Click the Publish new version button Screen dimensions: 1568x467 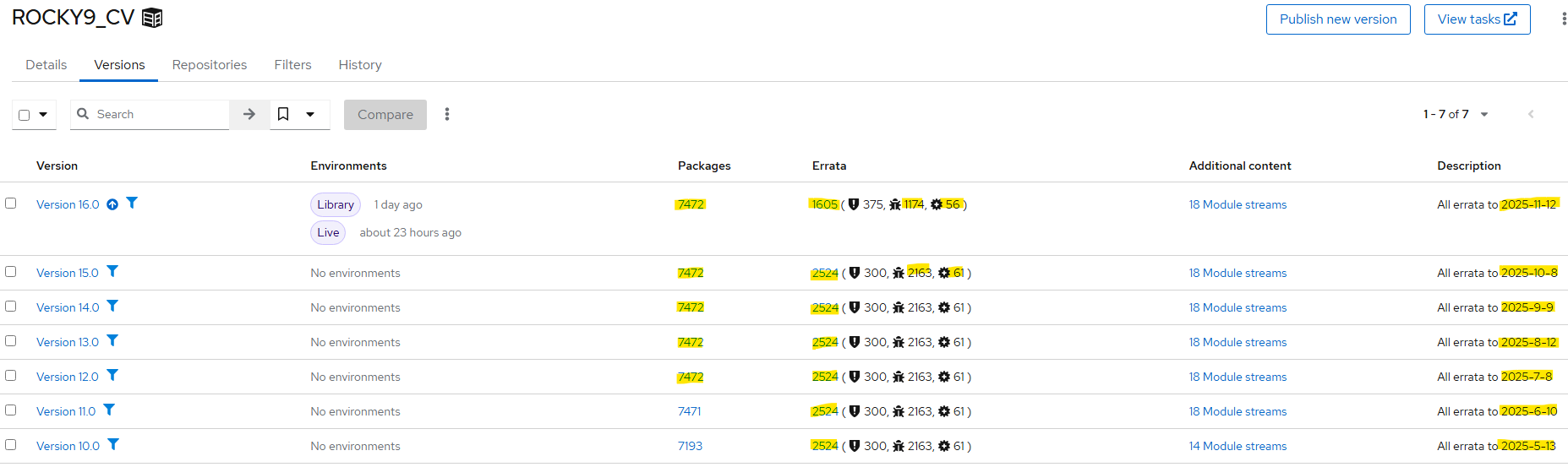1338,19
